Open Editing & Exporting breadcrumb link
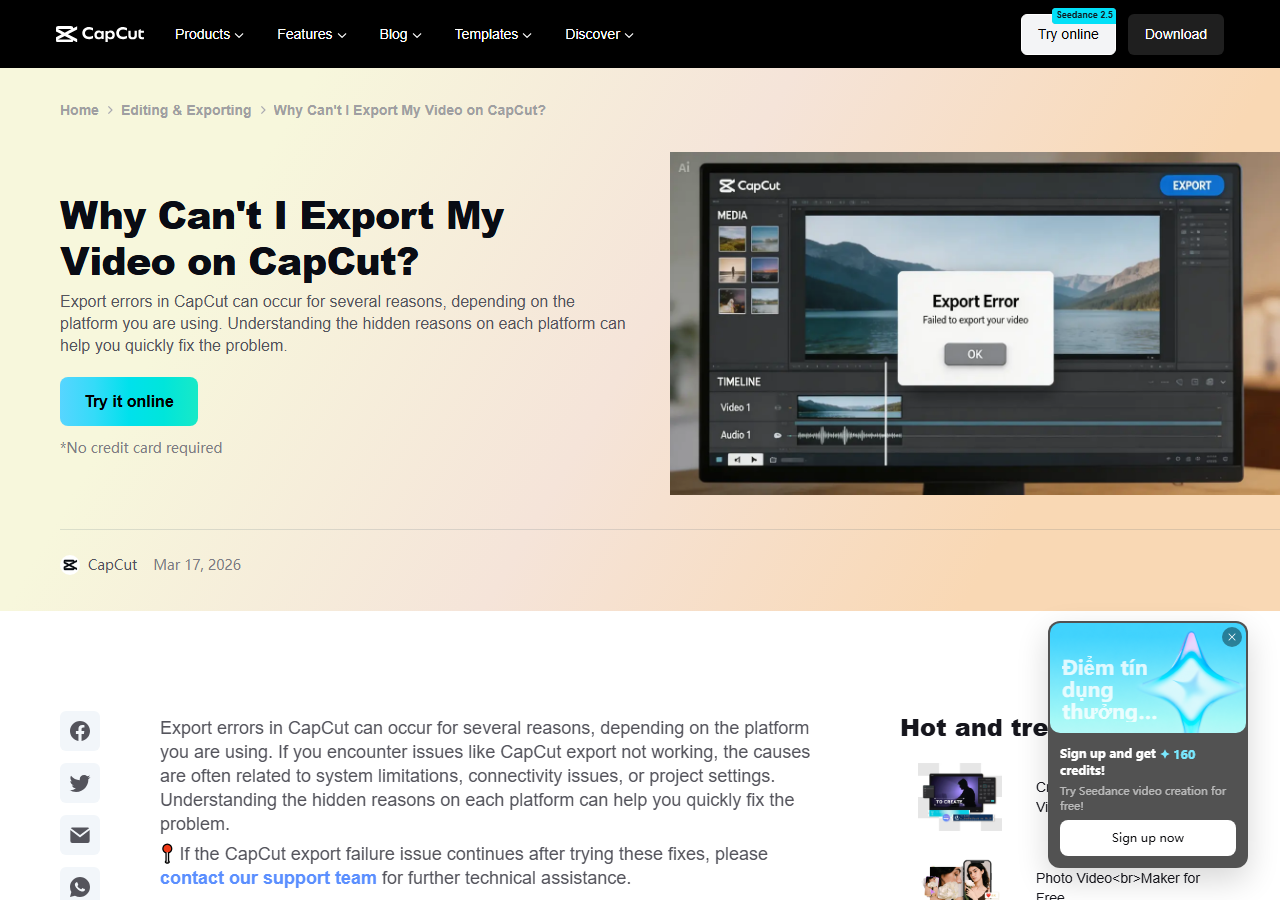 click(x=186, y=110)
